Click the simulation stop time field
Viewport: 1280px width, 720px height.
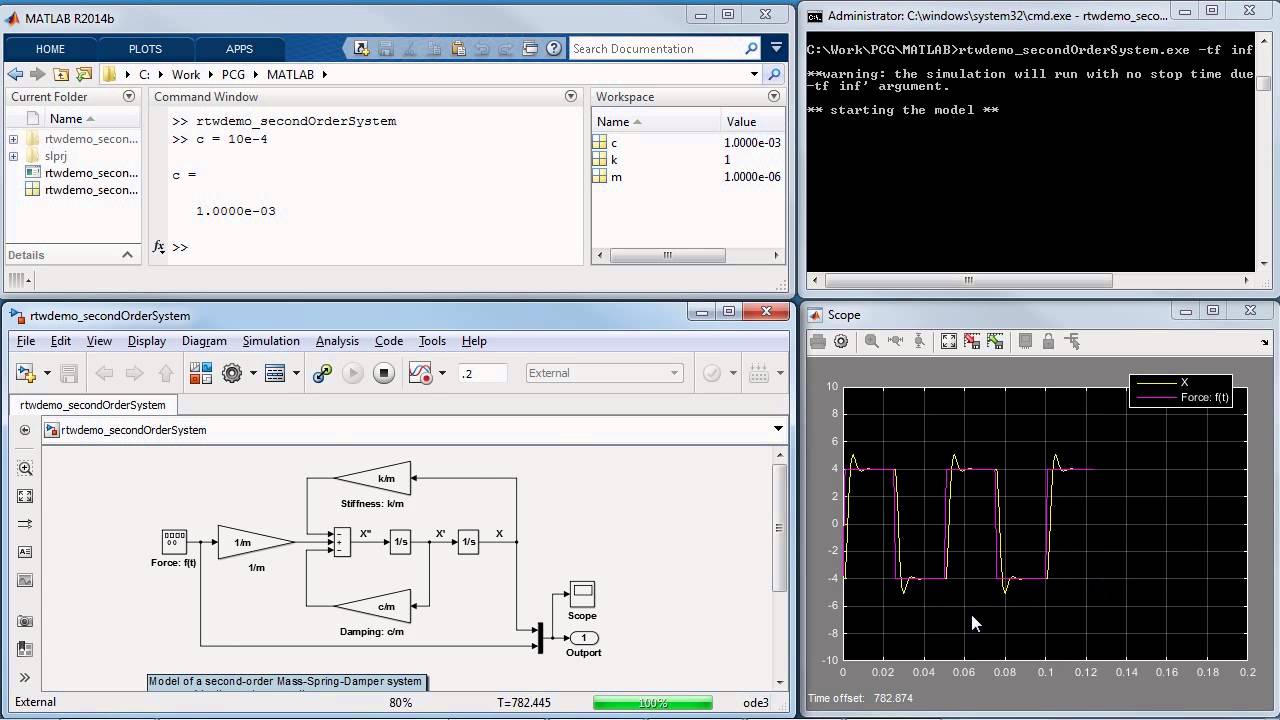[483, 373]
